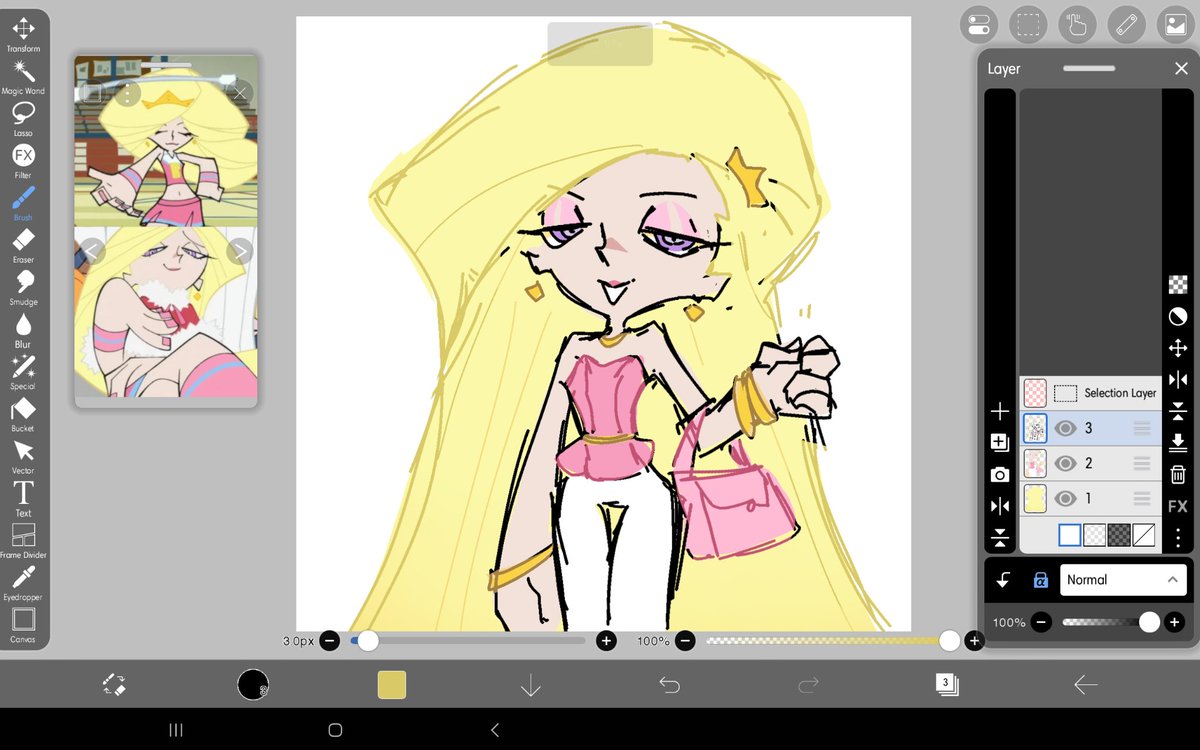
Task: Show next reference image
Action: point(240,251)
